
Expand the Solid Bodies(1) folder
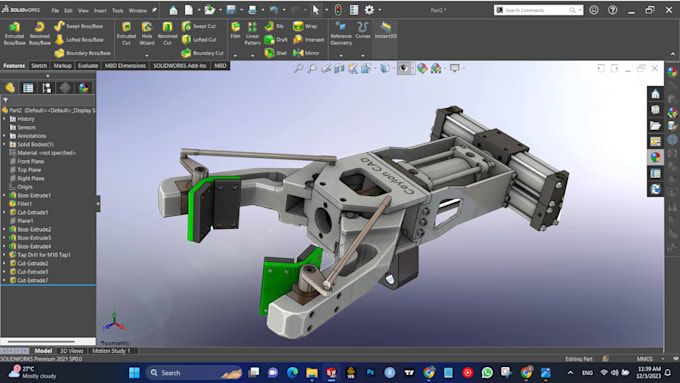coord(5,144)
